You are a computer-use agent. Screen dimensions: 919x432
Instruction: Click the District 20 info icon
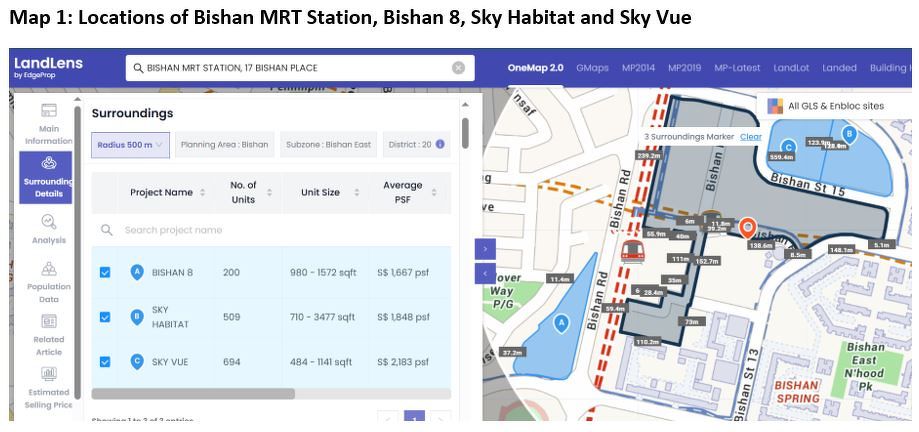(x=440, y=144)
